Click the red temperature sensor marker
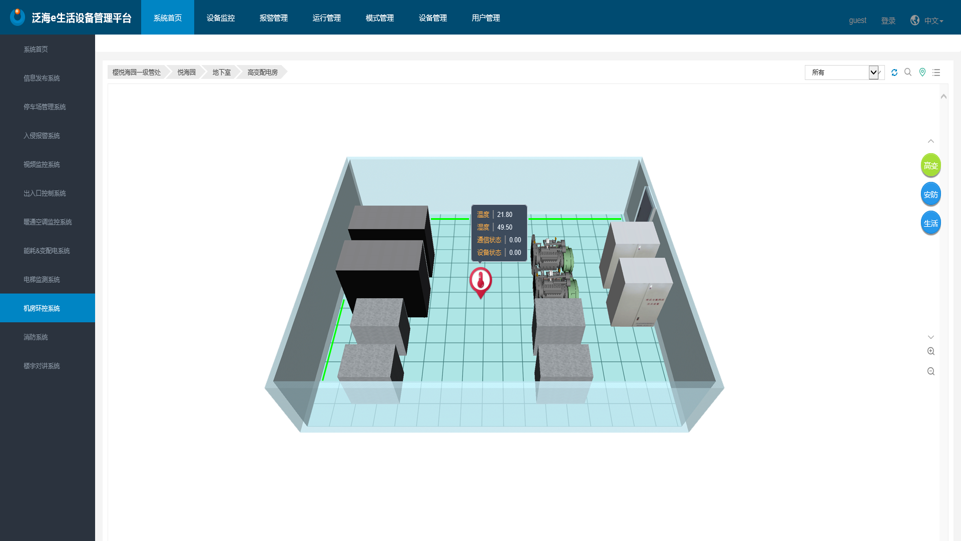This screenshot has width=961, height=541. [481, 281]
